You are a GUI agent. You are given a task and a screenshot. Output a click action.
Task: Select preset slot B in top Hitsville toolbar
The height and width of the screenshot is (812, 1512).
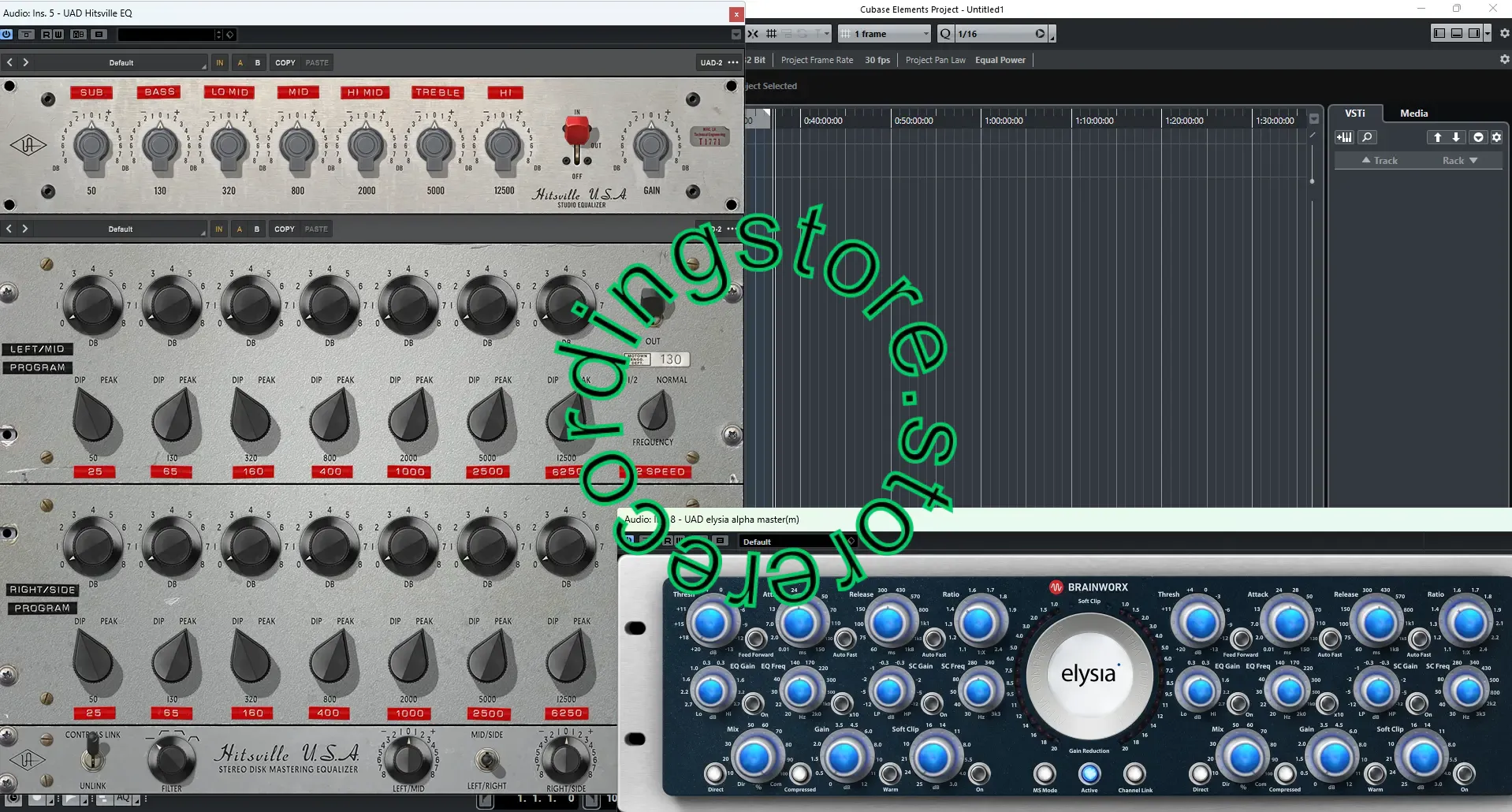tap(257, 62)
